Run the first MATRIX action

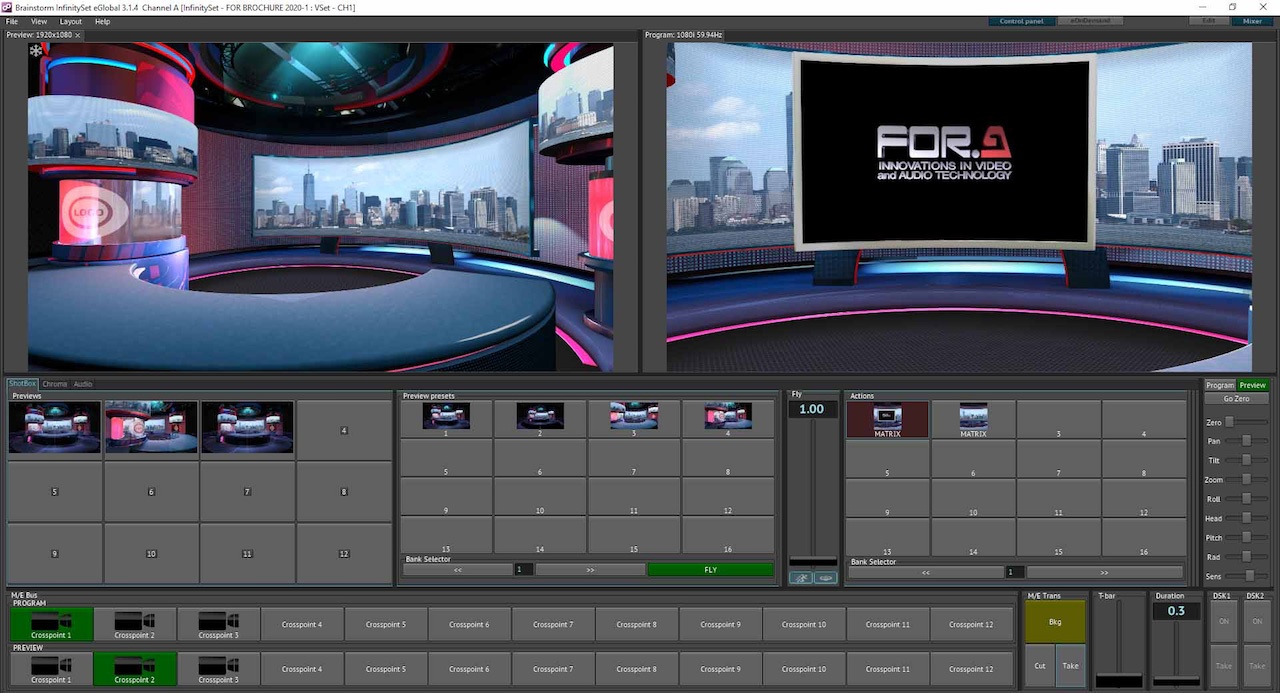[x=888, y=419]
